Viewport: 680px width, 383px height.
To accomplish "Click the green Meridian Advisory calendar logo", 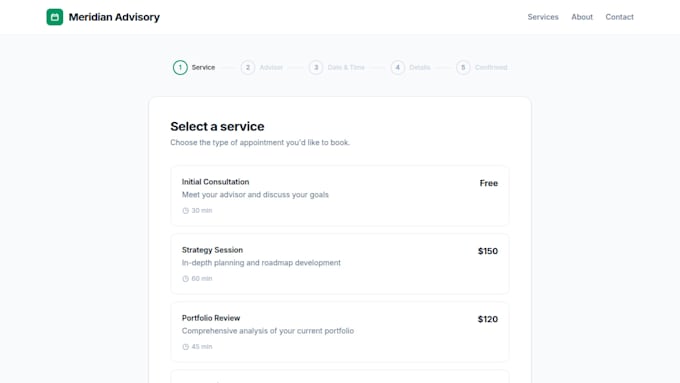I will pos(55,17).
